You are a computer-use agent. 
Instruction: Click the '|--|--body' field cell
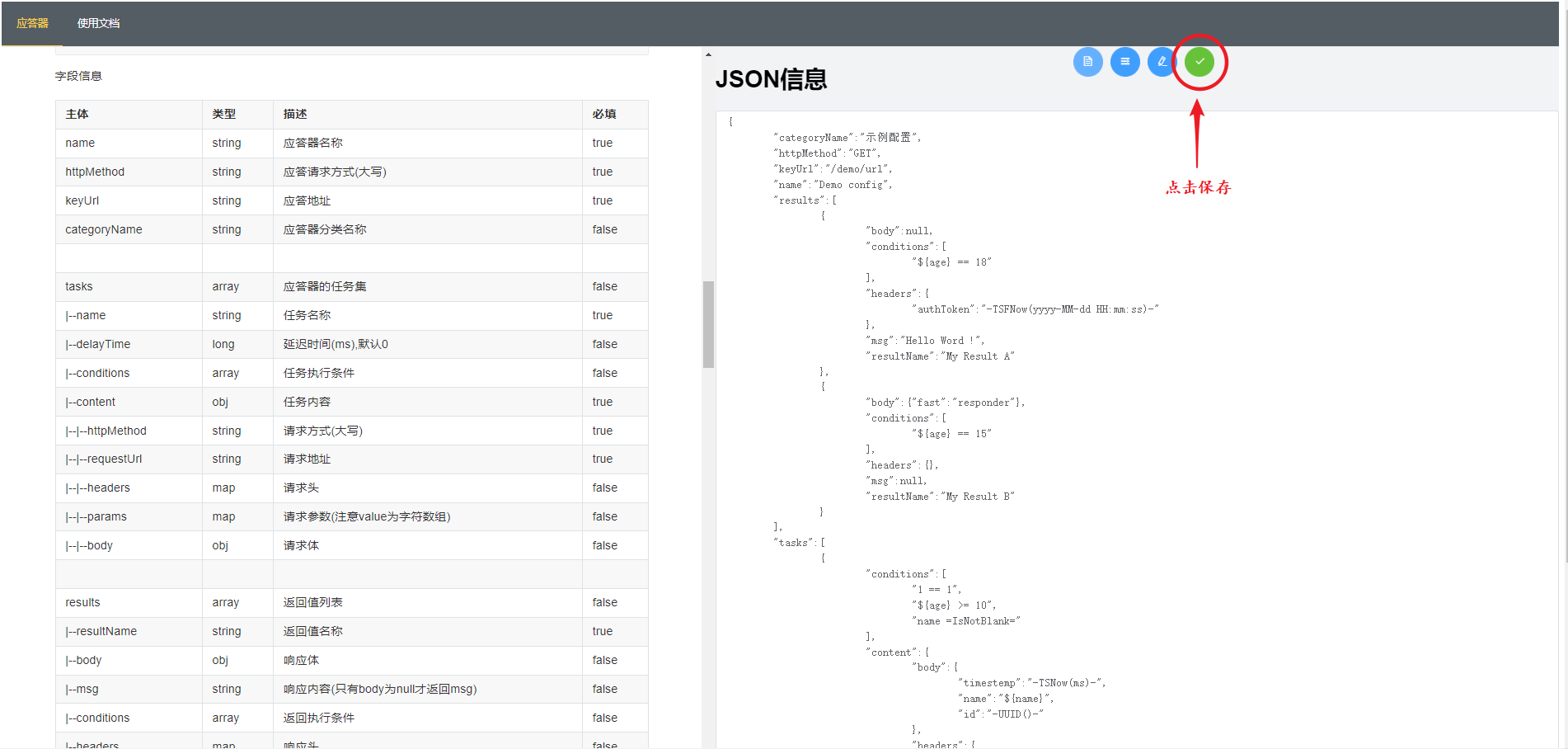(129, 545)
